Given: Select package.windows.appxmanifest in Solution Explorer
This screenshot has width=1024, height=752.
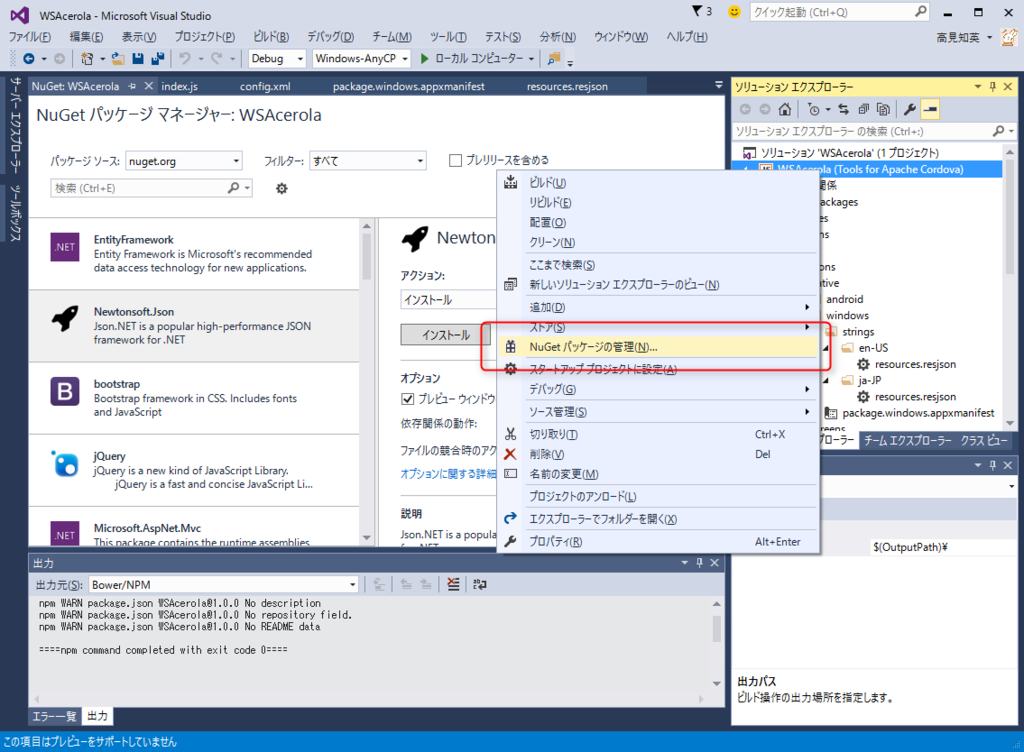Looking at the screenshot, I should pos(918,413).
